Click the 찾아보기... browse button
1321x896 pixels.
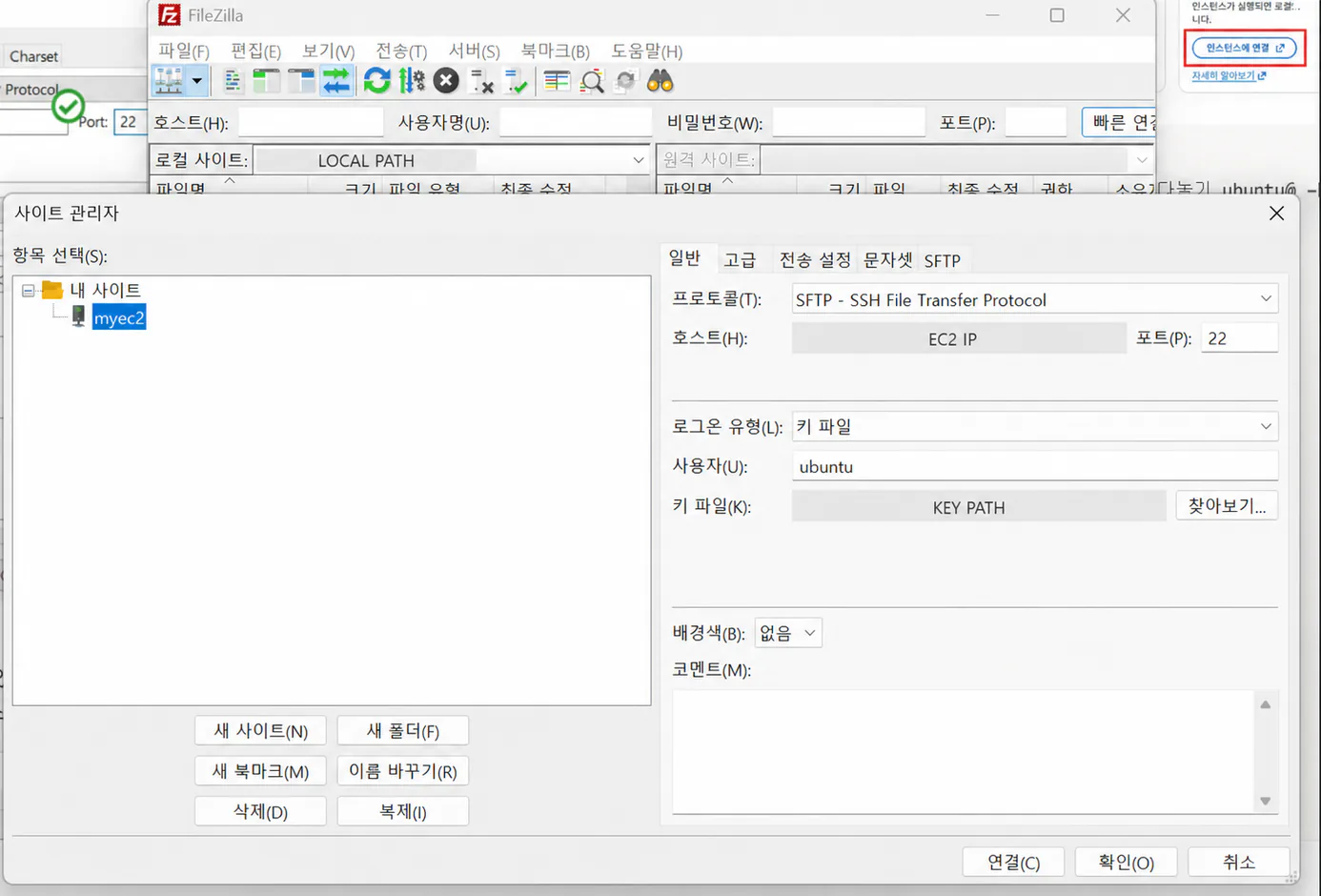(x=1227, y=506)
